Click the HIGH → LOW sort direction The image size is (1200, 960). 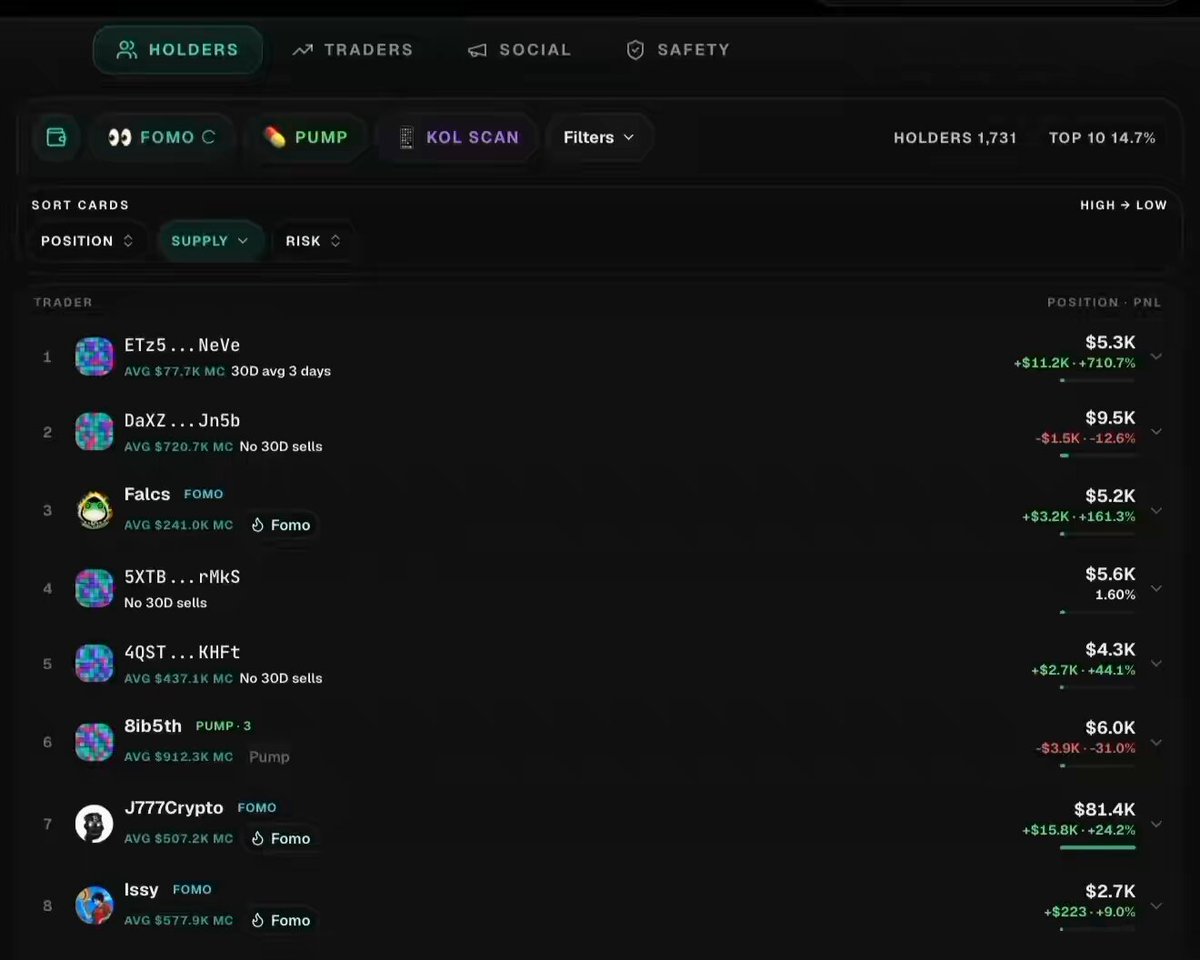[1123, 205]
